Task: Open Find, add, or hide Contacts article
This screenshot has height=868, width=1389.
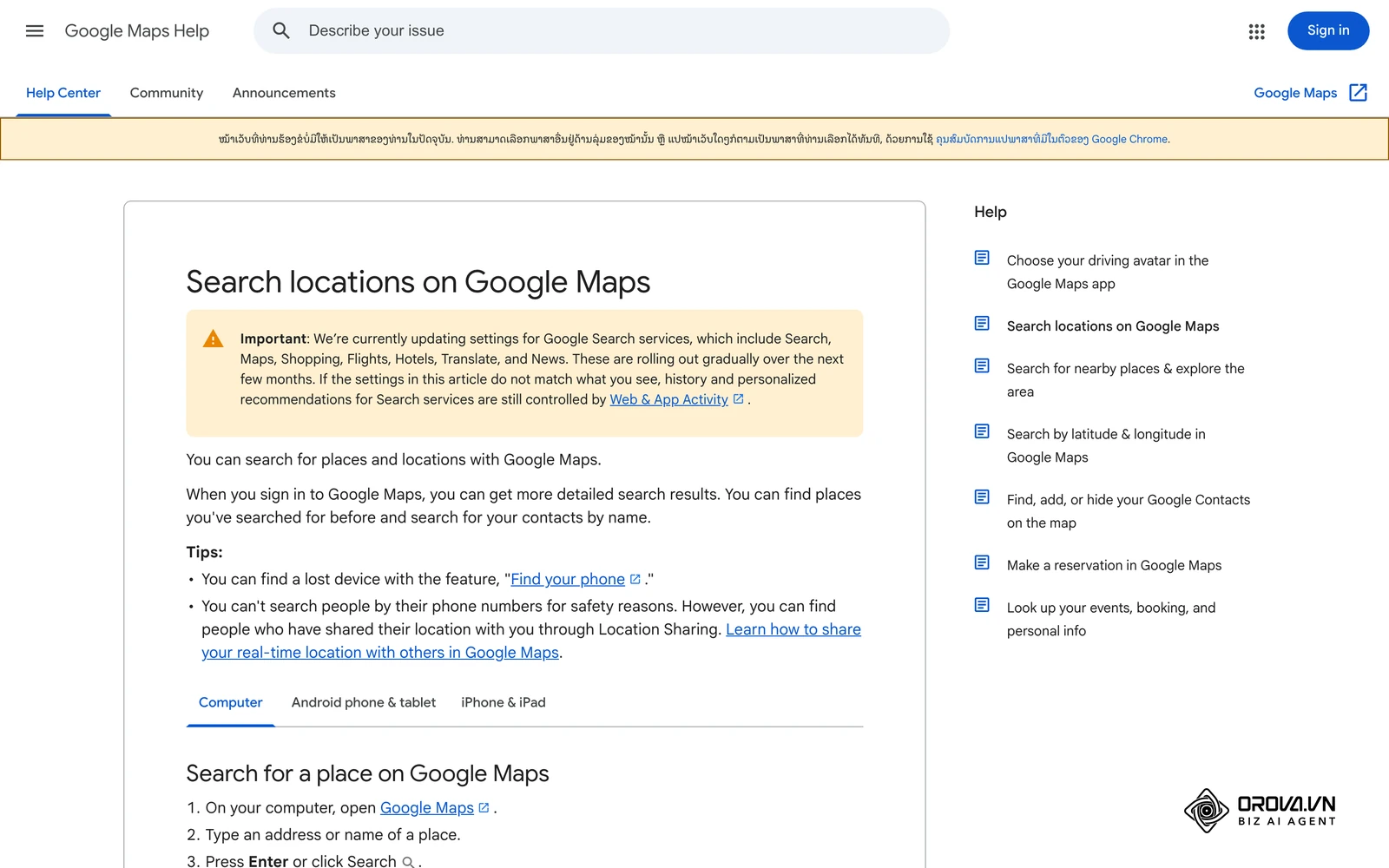Action: coord(1129,511)
